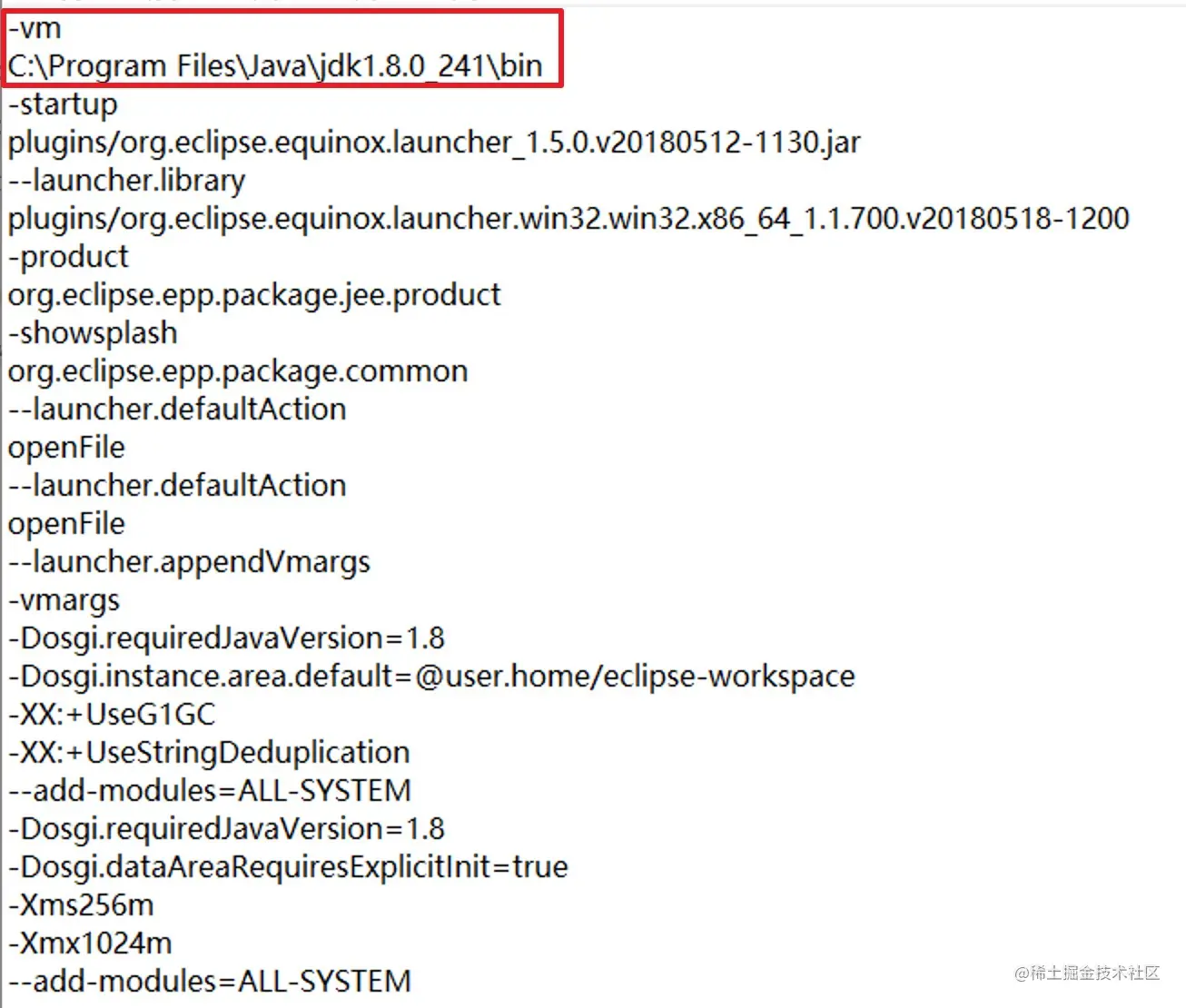Click the "-Dosgi.dataAreaRequiresExplicitInit=true" line
This screenshot has width=1186, height=1008.
(x=288, y=867)
